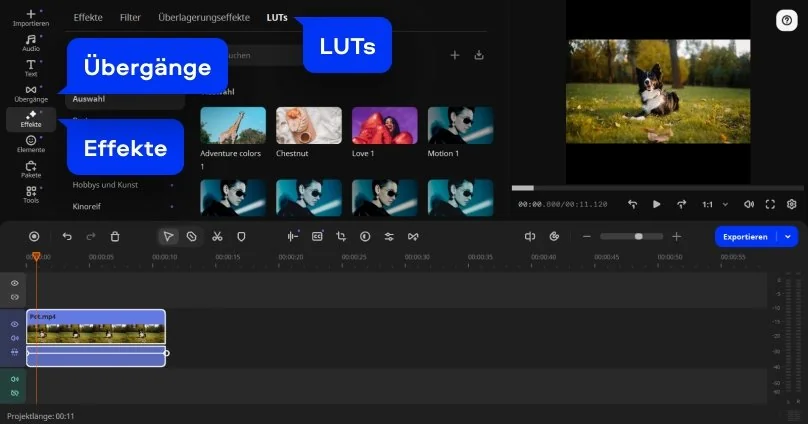Image resolution: width=808 pixels, height=424 pixels.
Task: Open the Elemente panel in sidebar
Action: click(31, 144)
